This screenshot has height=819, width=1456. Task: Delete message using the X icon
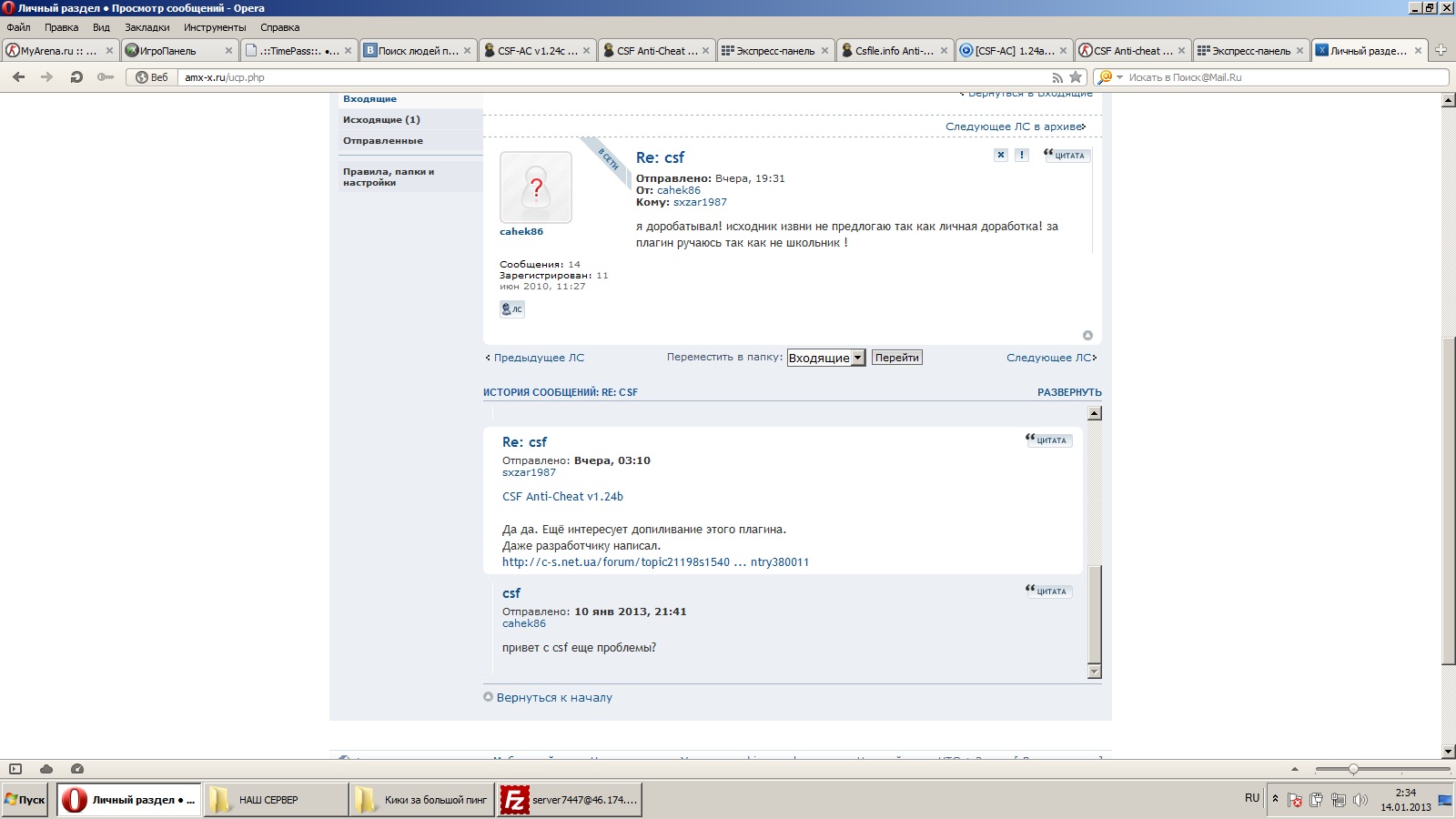(x=1001, y=155)
